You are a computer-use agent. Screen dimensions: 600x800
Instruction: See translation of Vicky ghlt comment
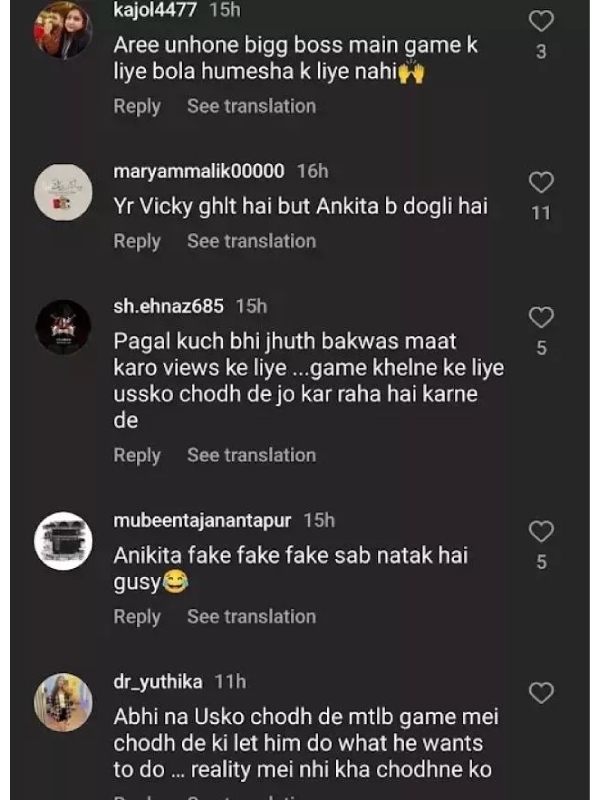pyautogui.click(x=251, y=241)
